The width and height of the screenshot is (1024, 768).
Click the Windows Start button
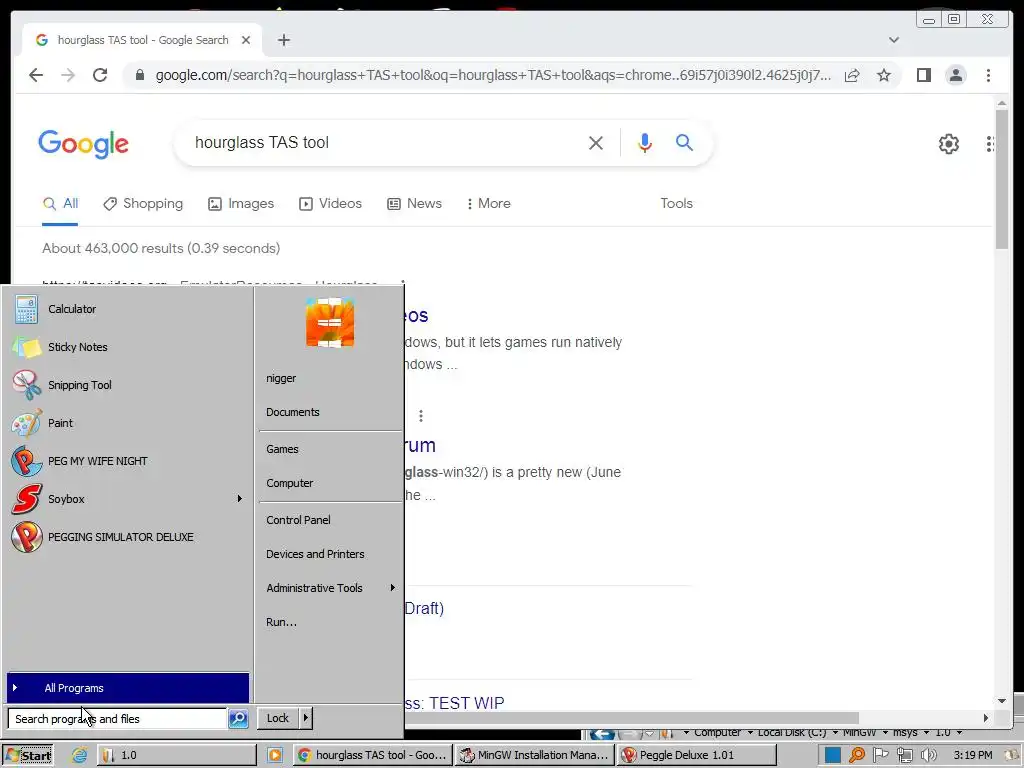point(27,755)
